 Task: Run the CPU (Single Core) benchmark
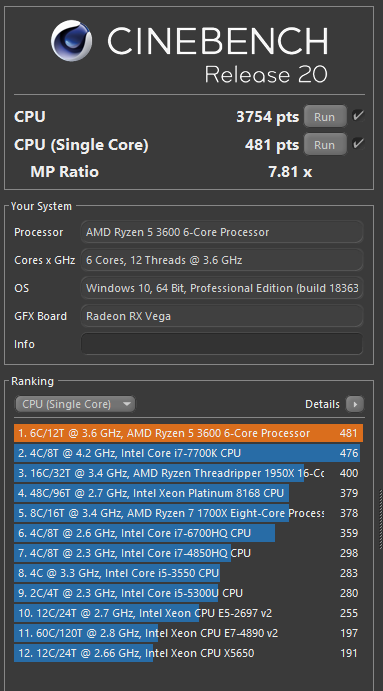325,145
